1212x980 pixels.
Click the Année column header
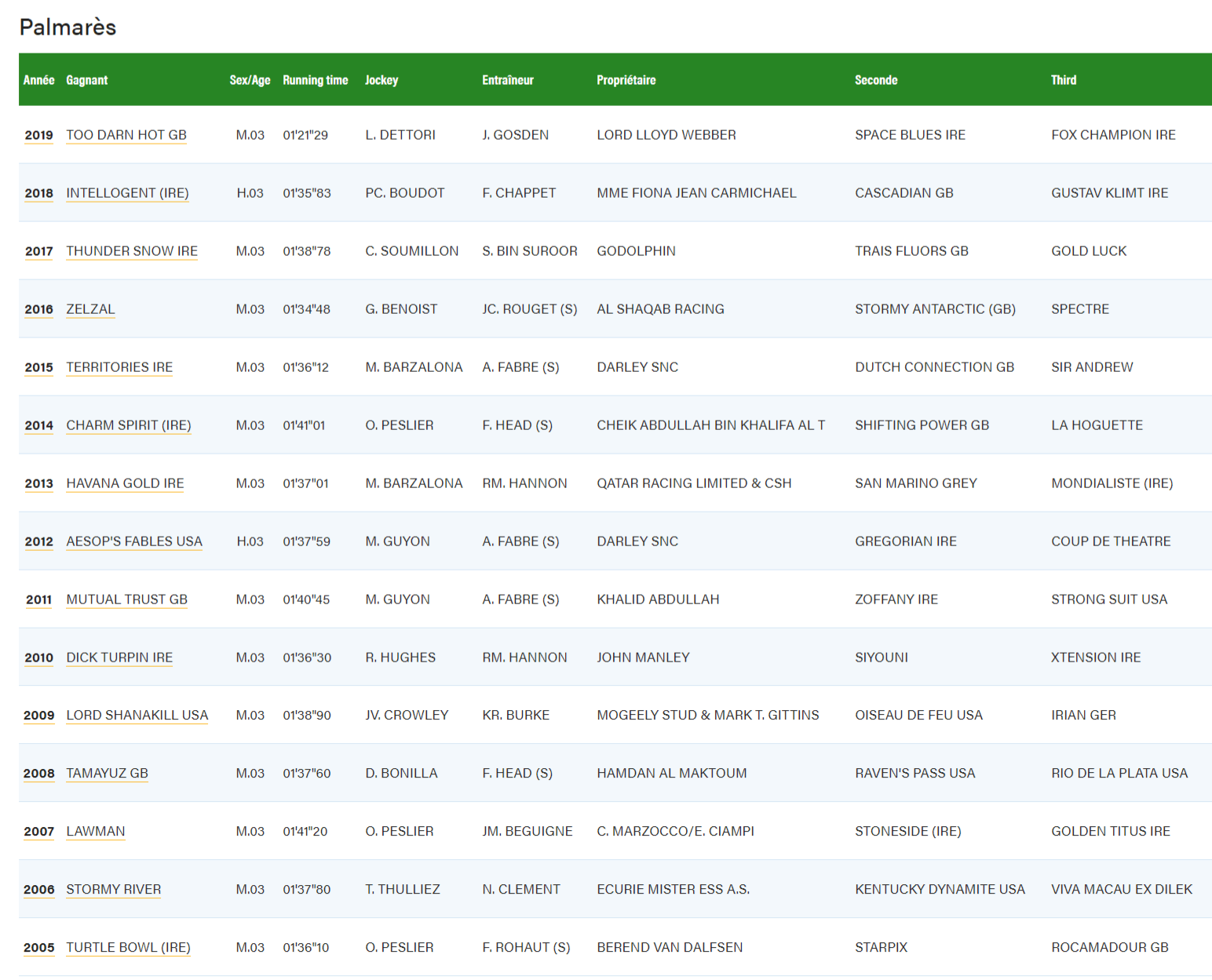coord(38,80)
